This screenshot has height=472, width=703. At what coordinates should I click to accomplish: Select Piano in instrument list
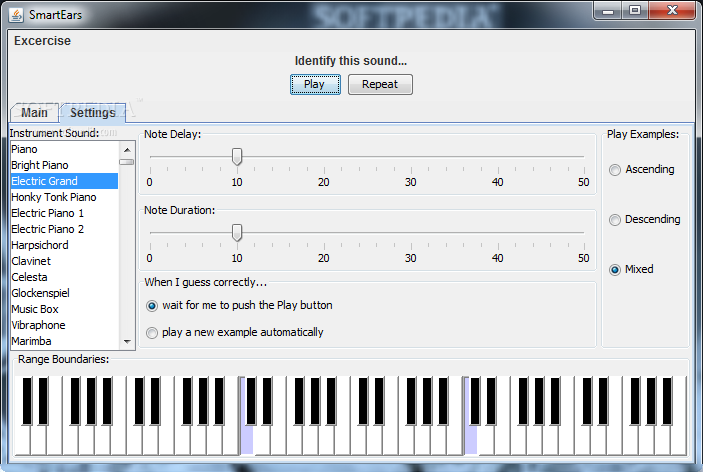[x=65, y=149]
